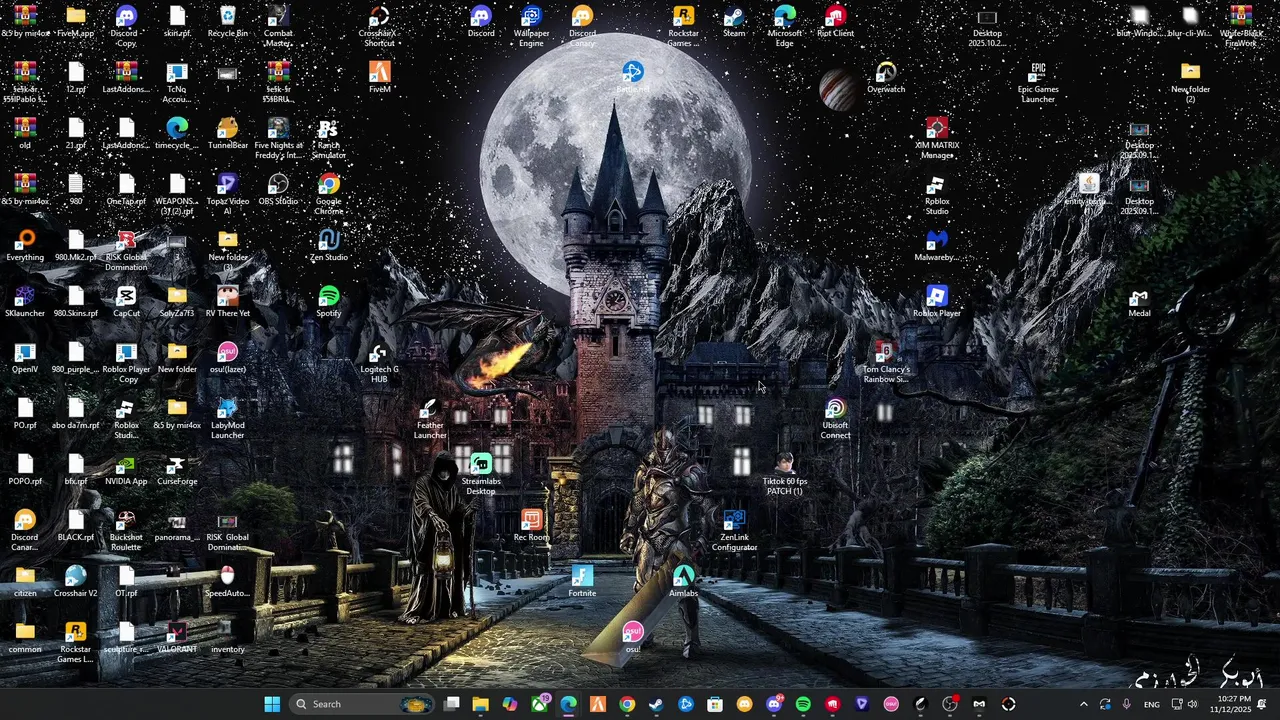
Task: Open Microsoft Edge desktop shortcut
Action: [785, 26]
